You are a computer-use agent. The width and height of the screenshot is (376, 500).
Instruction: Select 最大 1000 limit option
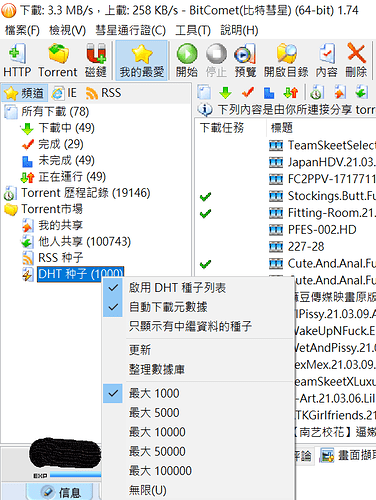pyautogui.click(x=199, y=393)
